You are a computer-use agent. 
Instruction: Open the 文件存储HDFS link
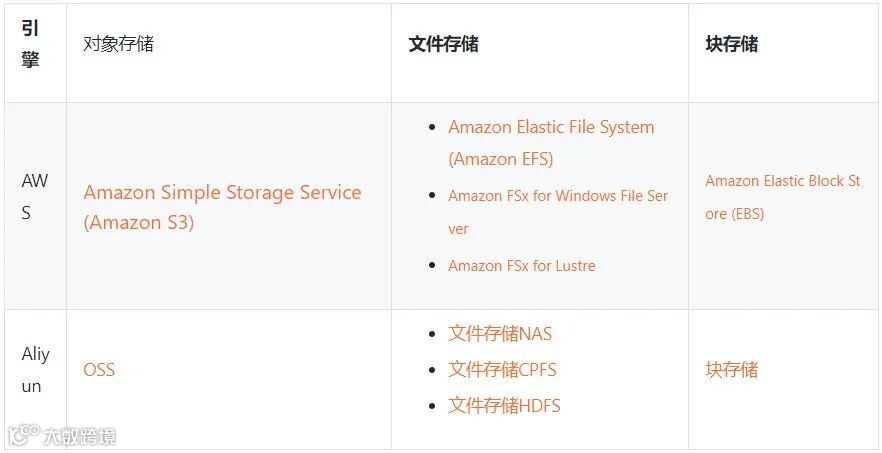point(504,406)
